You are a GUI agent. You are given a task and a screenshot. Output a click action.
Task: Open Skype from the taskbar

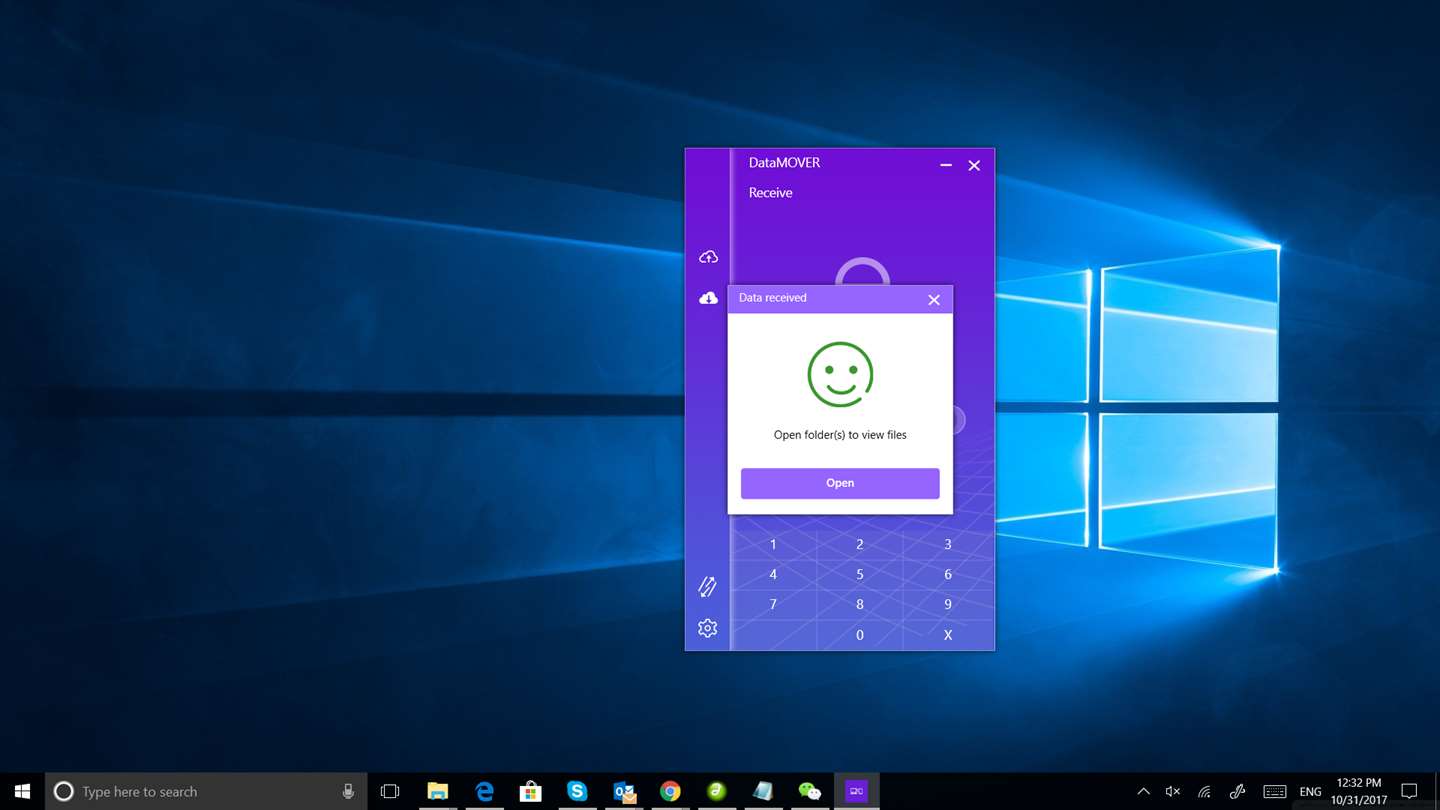click(577, 791)
